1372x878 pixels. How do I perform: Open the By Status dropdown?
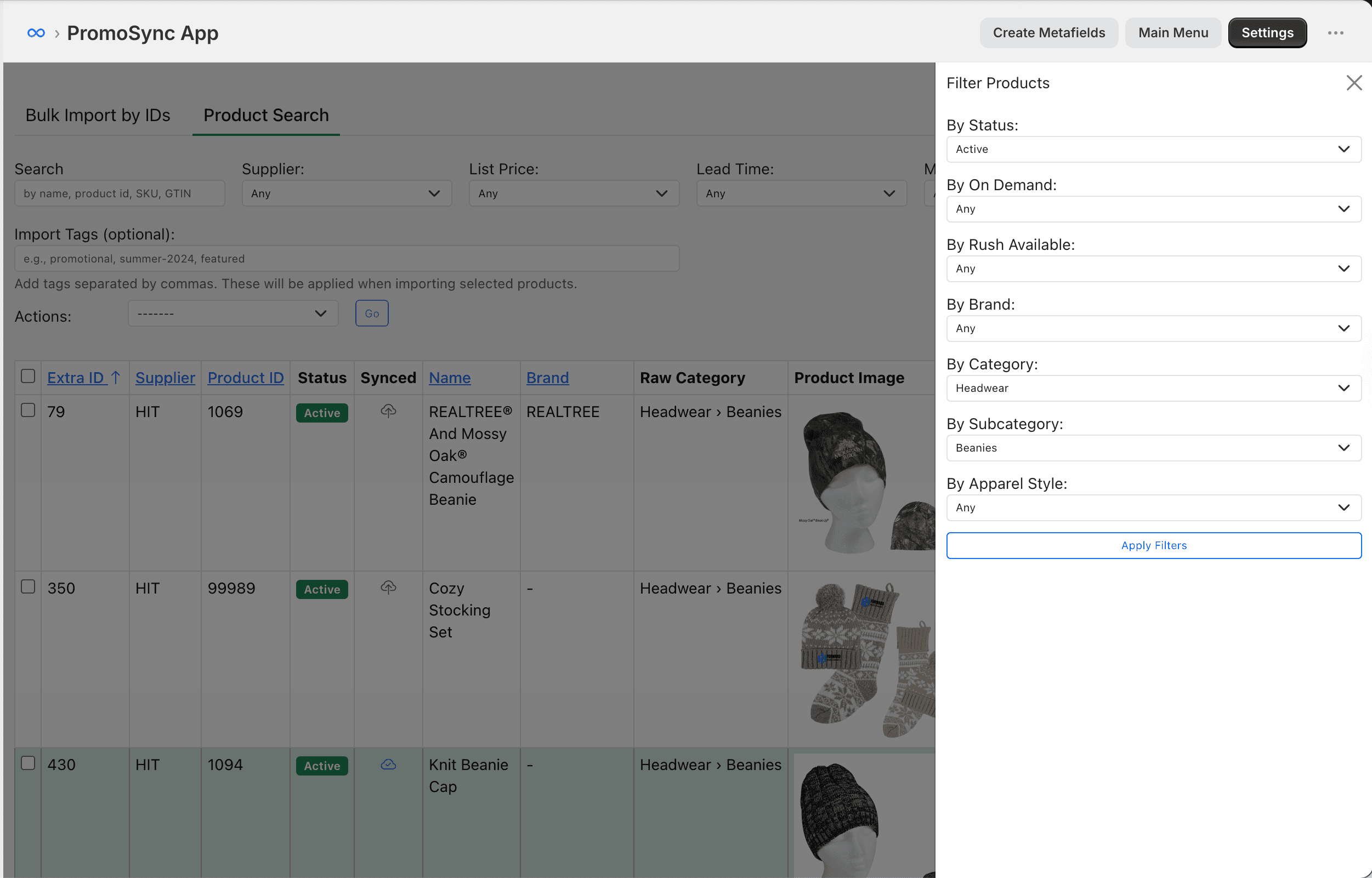click(1154, 150)
